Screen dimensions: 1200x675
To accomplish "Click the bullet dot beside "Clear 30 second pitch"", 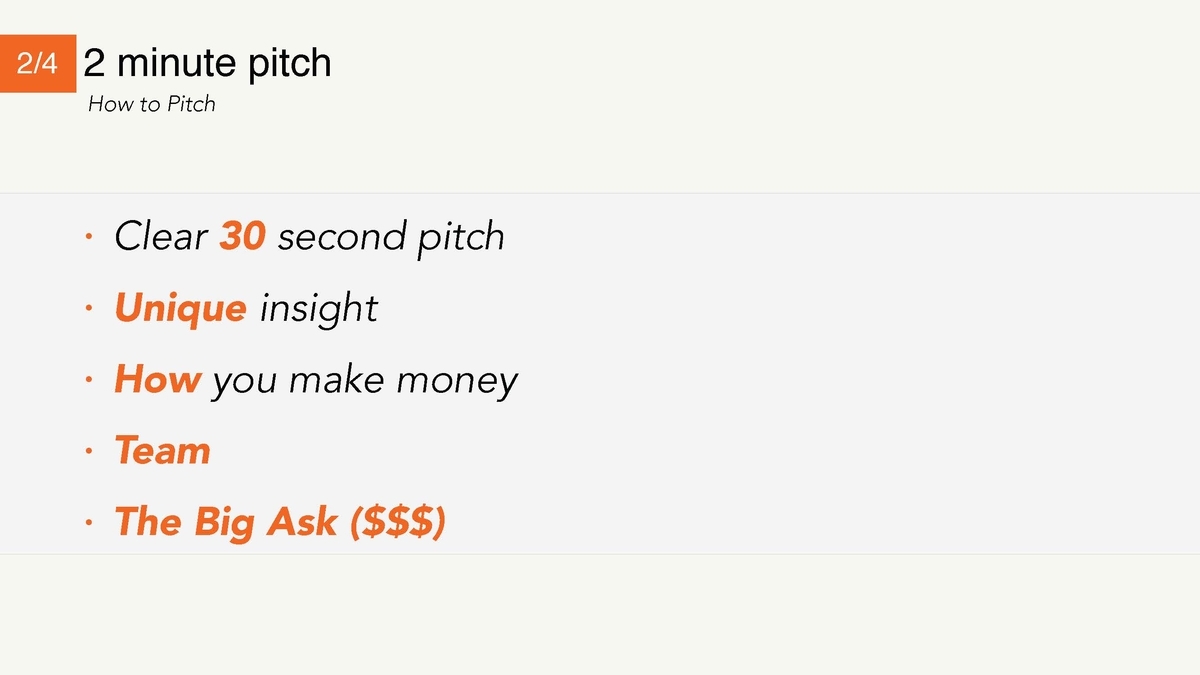I will click(x=89, y=238).
